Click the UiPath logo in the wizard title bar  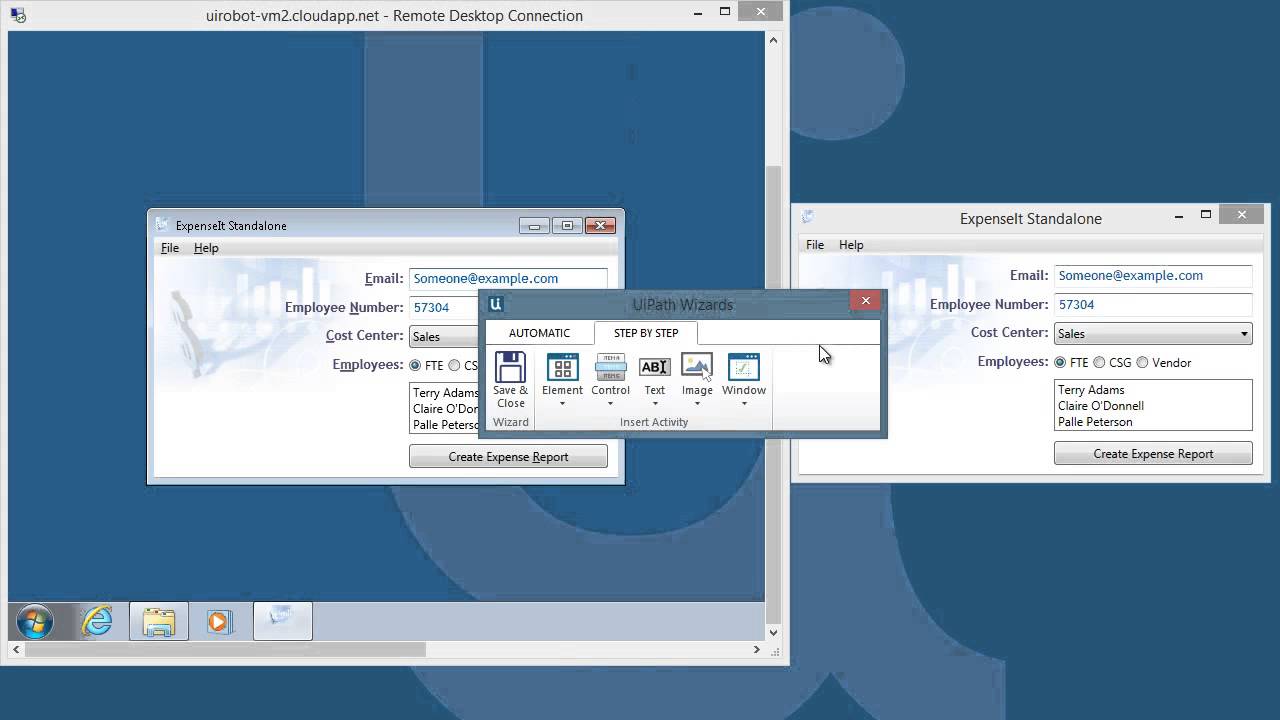tap(495, 304)
